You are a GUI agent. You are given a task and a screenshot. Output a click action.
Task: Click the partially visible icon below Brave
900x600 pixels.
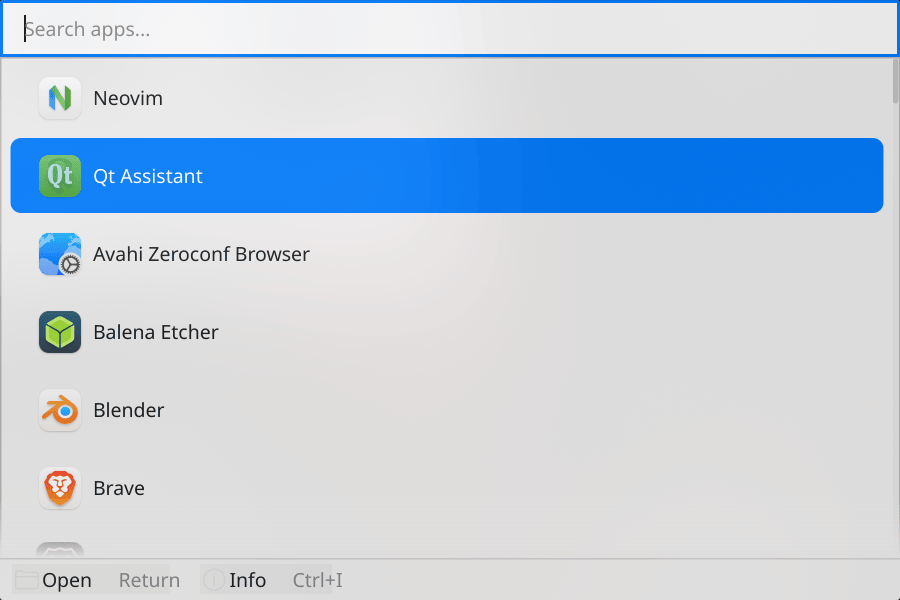60,549
